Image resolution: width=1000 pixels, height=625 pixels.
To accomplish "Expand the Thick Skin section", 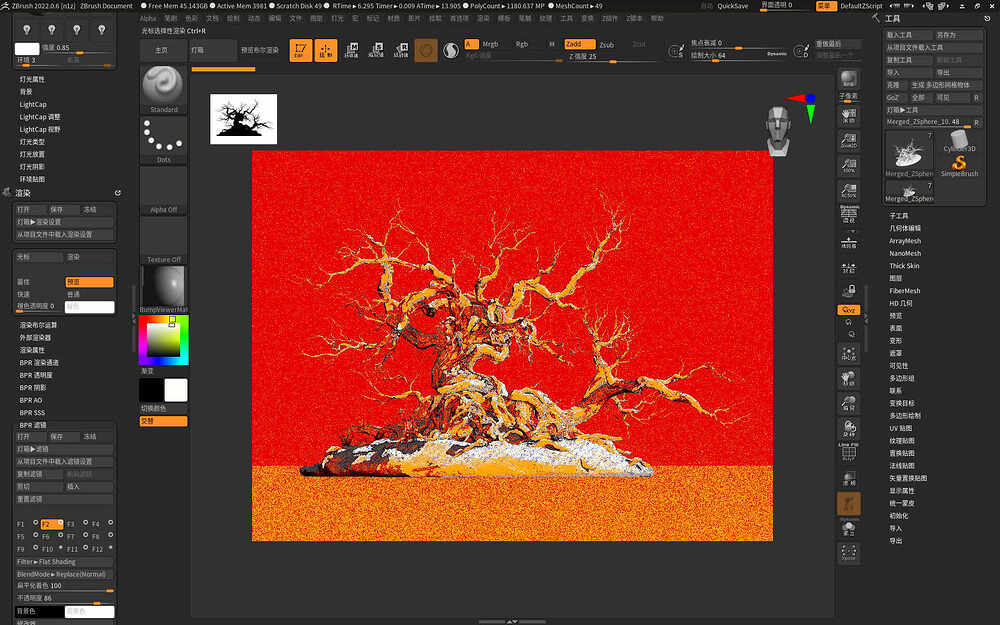I will (904, 266).
